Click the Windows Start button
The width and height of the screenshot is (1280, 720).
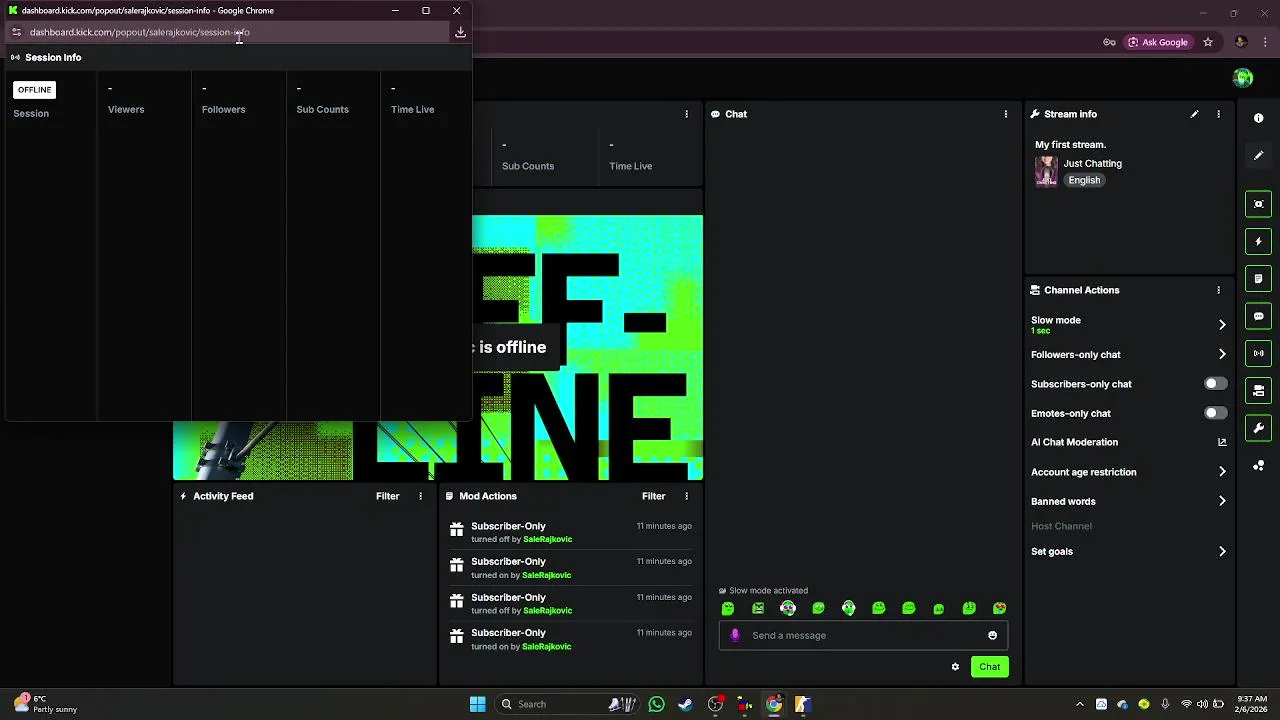477,704
